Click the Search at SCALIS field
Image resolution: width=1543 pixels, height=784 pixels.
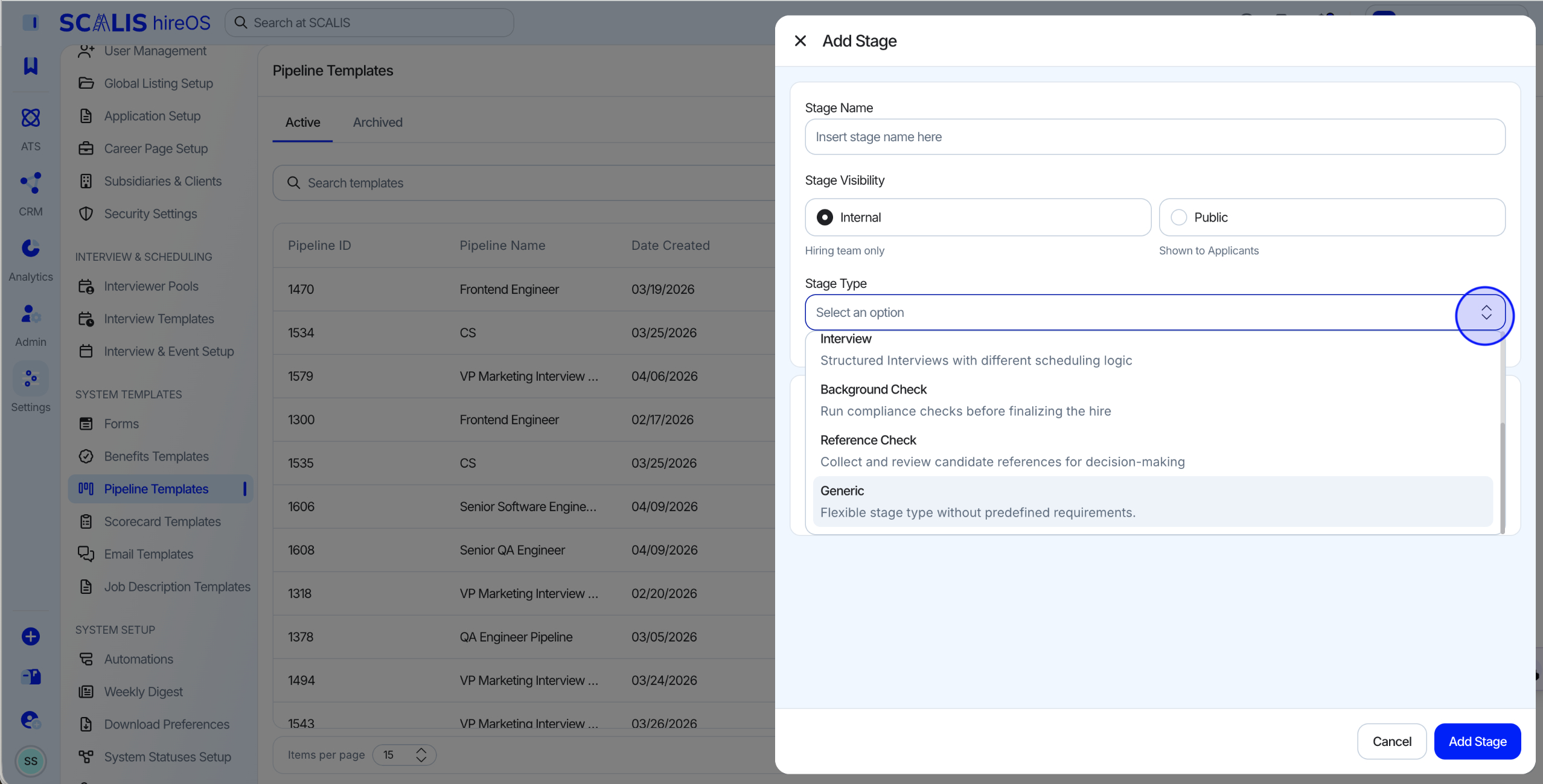click(x=369, y=23)
